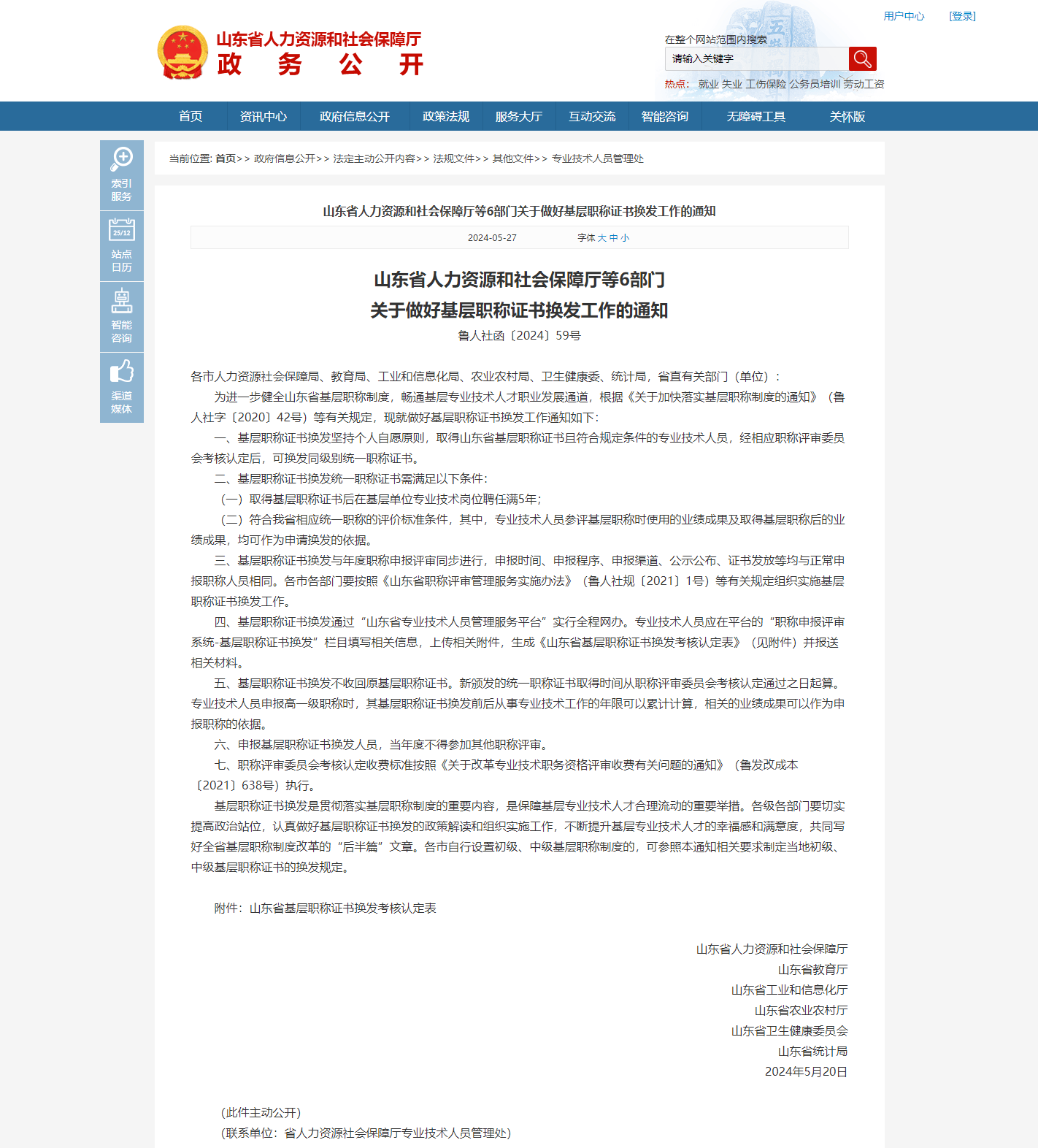Click the red search magnifier button
The width and height of the screenshot is (1038, 1148).
click(862, 59)
